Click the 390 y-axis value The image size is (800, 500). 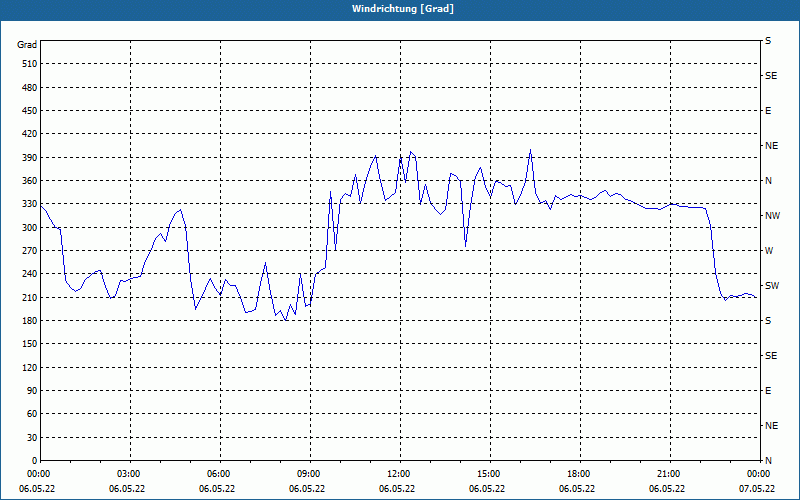(30, 158)
